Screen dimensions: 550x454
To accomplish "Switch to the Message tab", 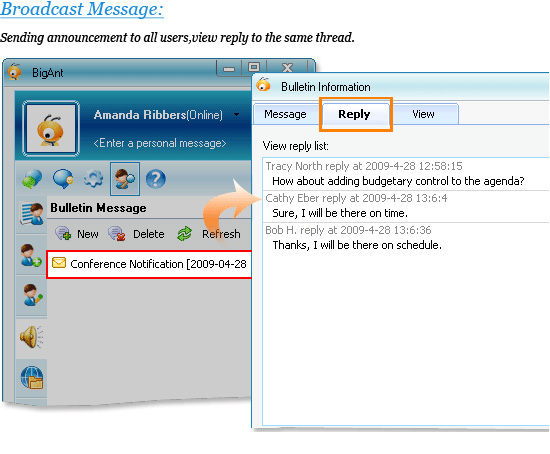I will point(285,114).
